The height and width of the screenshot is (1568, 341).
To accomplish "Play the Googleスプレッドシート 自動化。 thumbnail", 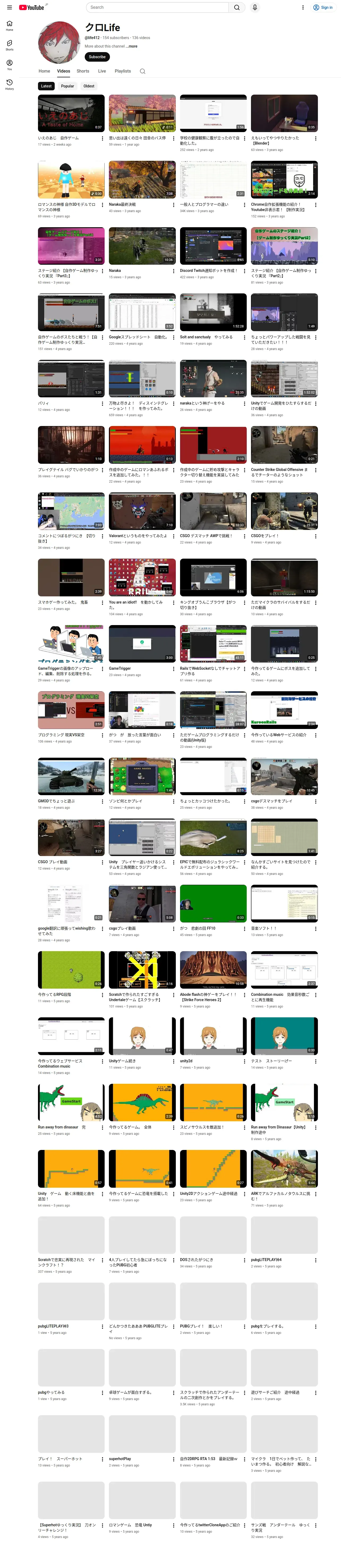I will click(x=142, y=312).
